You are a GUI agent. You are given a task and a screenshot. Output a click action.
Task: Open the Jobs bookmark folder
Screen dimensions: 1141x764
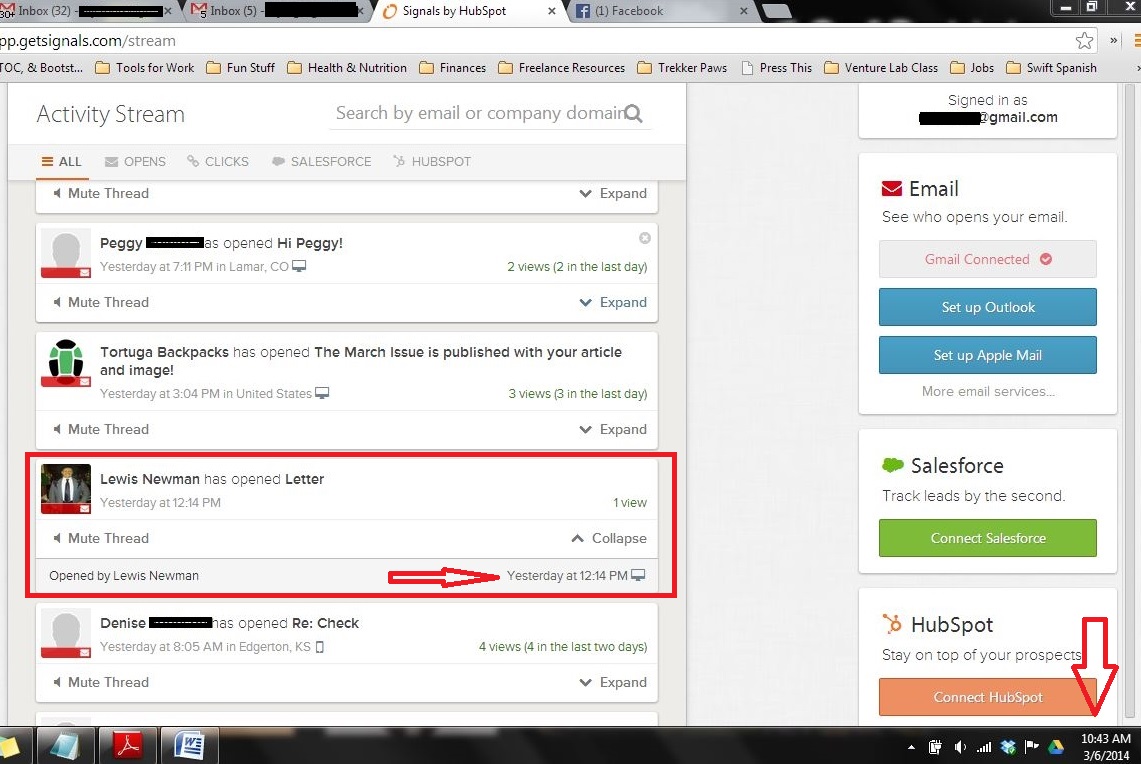point(972,68)
